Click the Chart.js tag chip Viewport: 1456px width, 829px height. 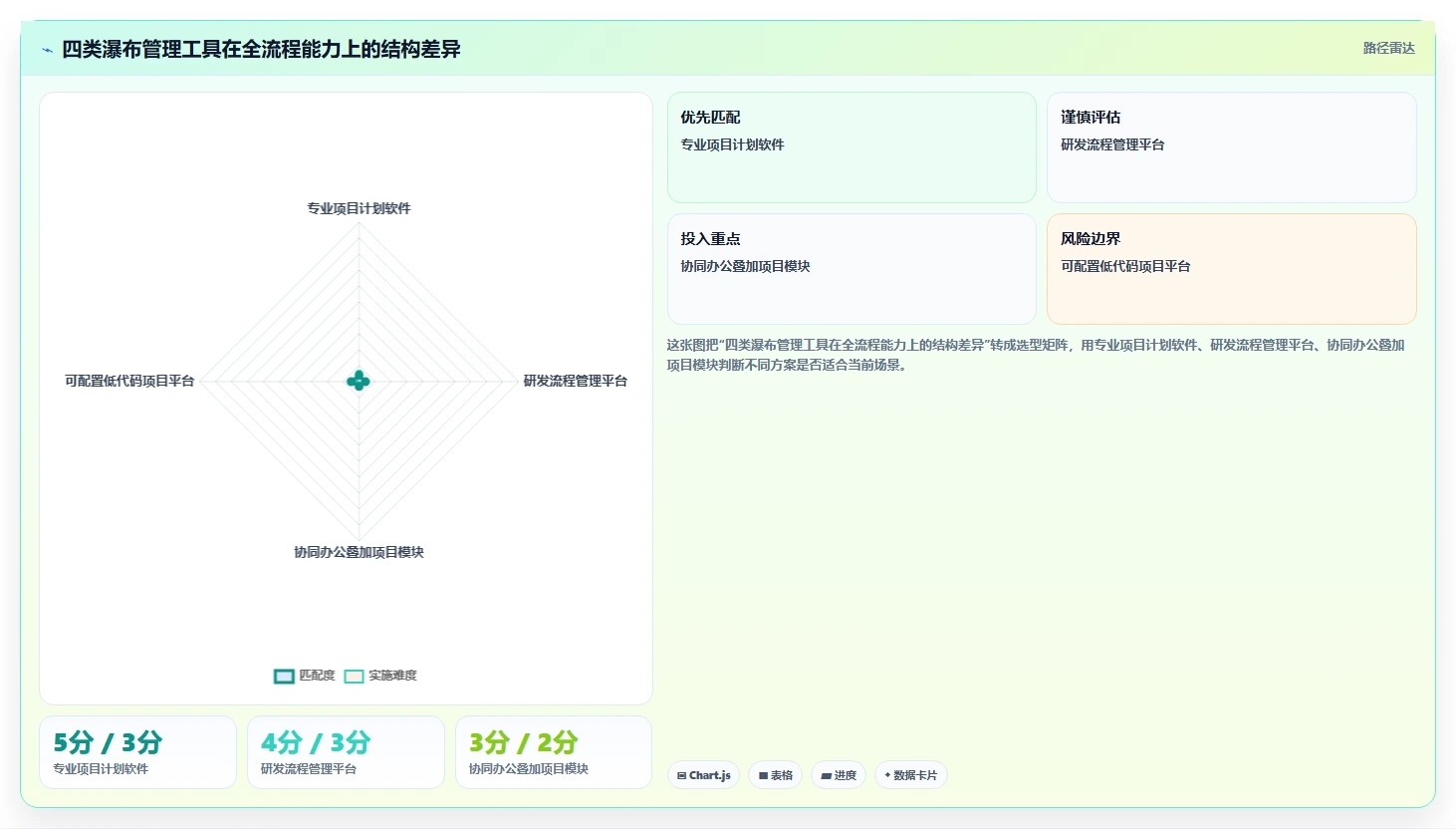coord(703,775)
